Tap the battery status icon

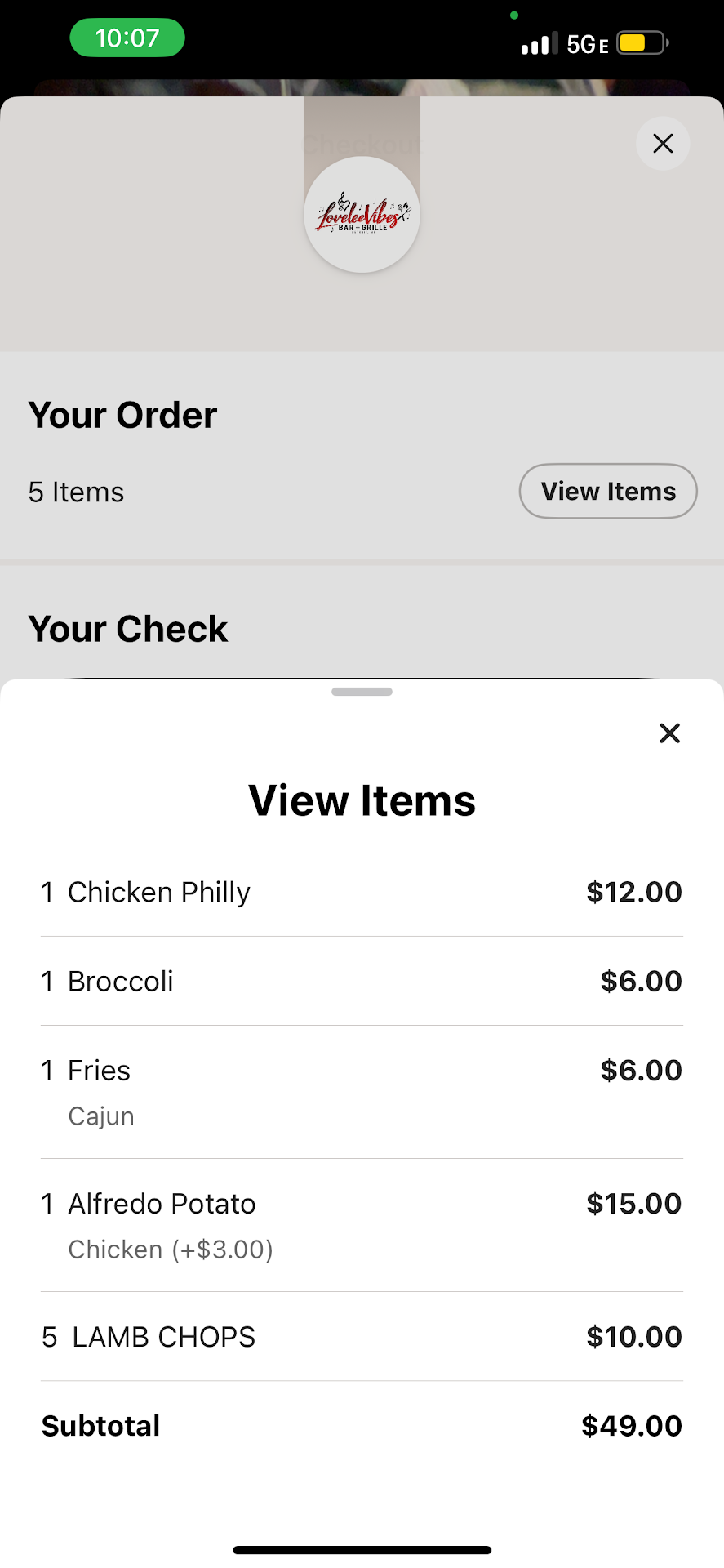[x=642, y=42]
